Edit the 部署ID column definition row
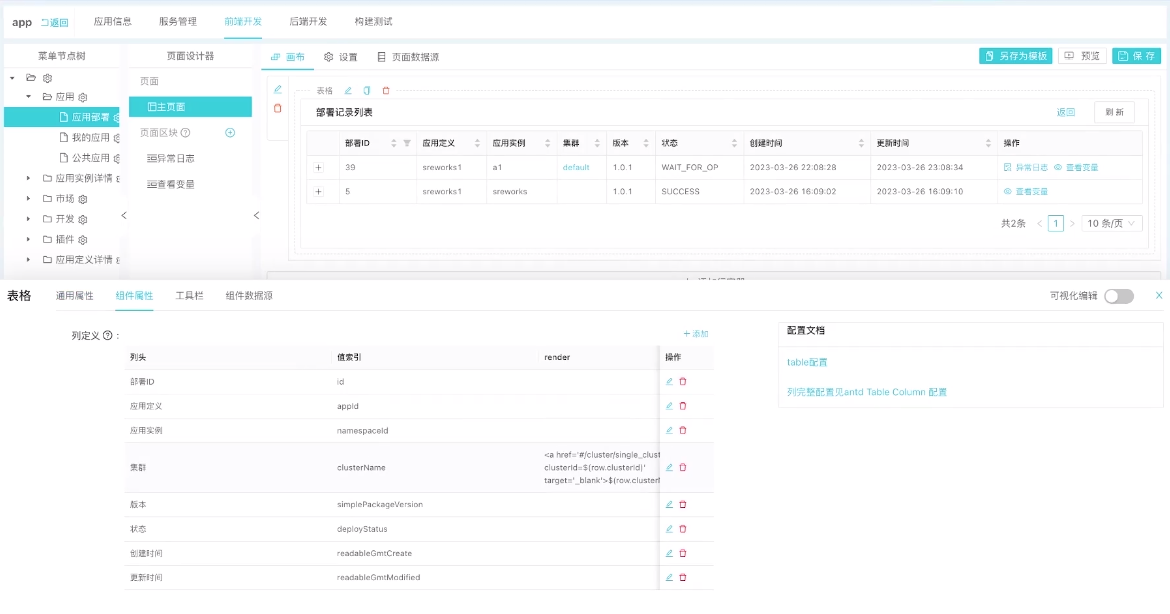 (669, 382)
